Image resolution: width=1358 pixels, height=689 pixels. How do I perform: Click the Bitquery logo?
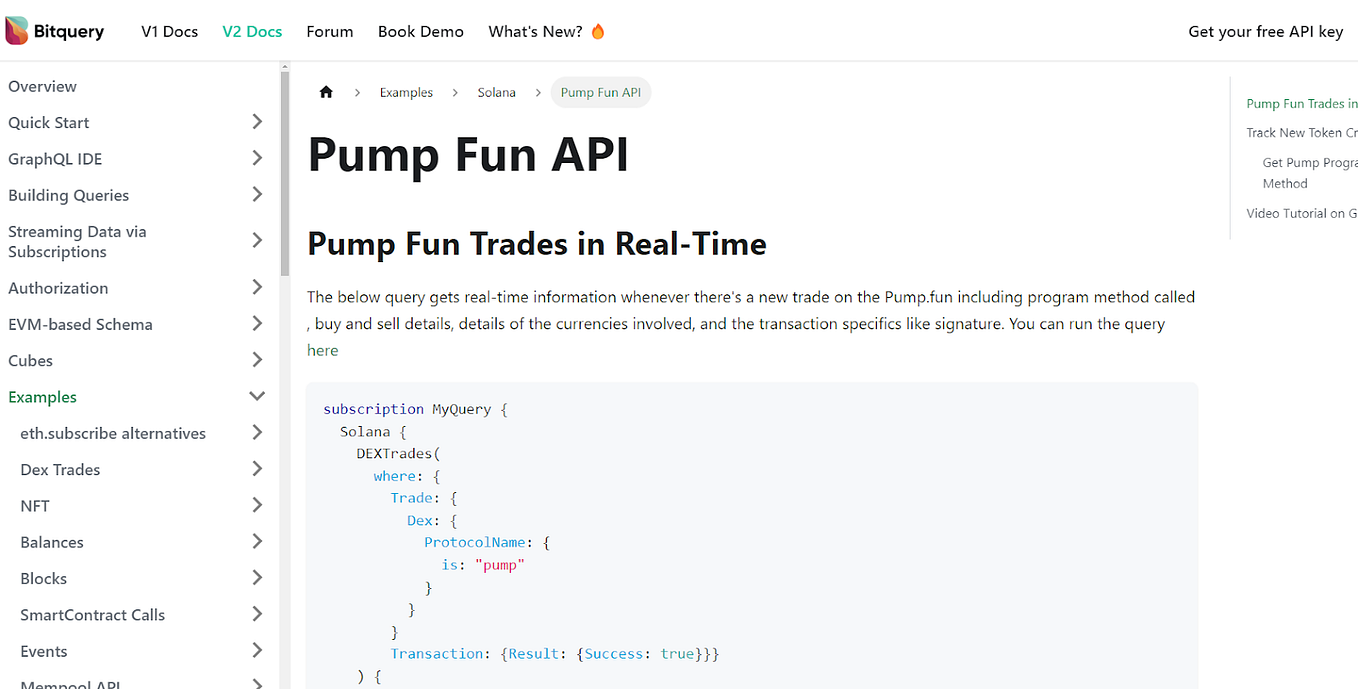55,30
